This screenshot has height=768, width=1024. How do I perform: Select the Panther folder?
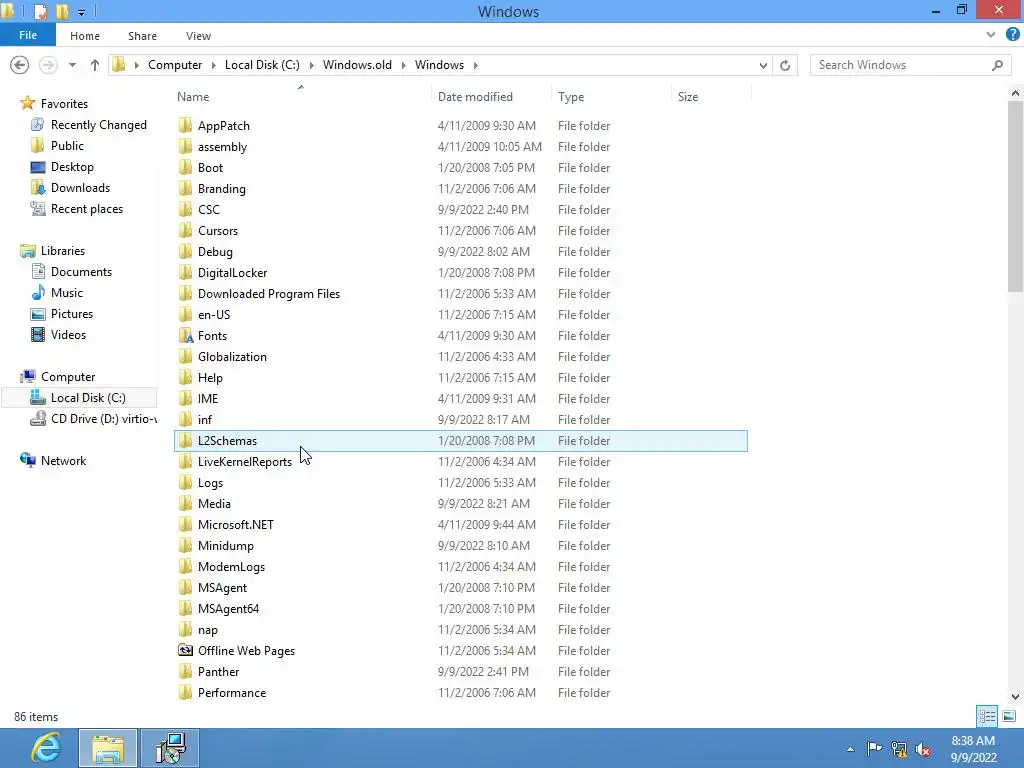click(218, 671)
